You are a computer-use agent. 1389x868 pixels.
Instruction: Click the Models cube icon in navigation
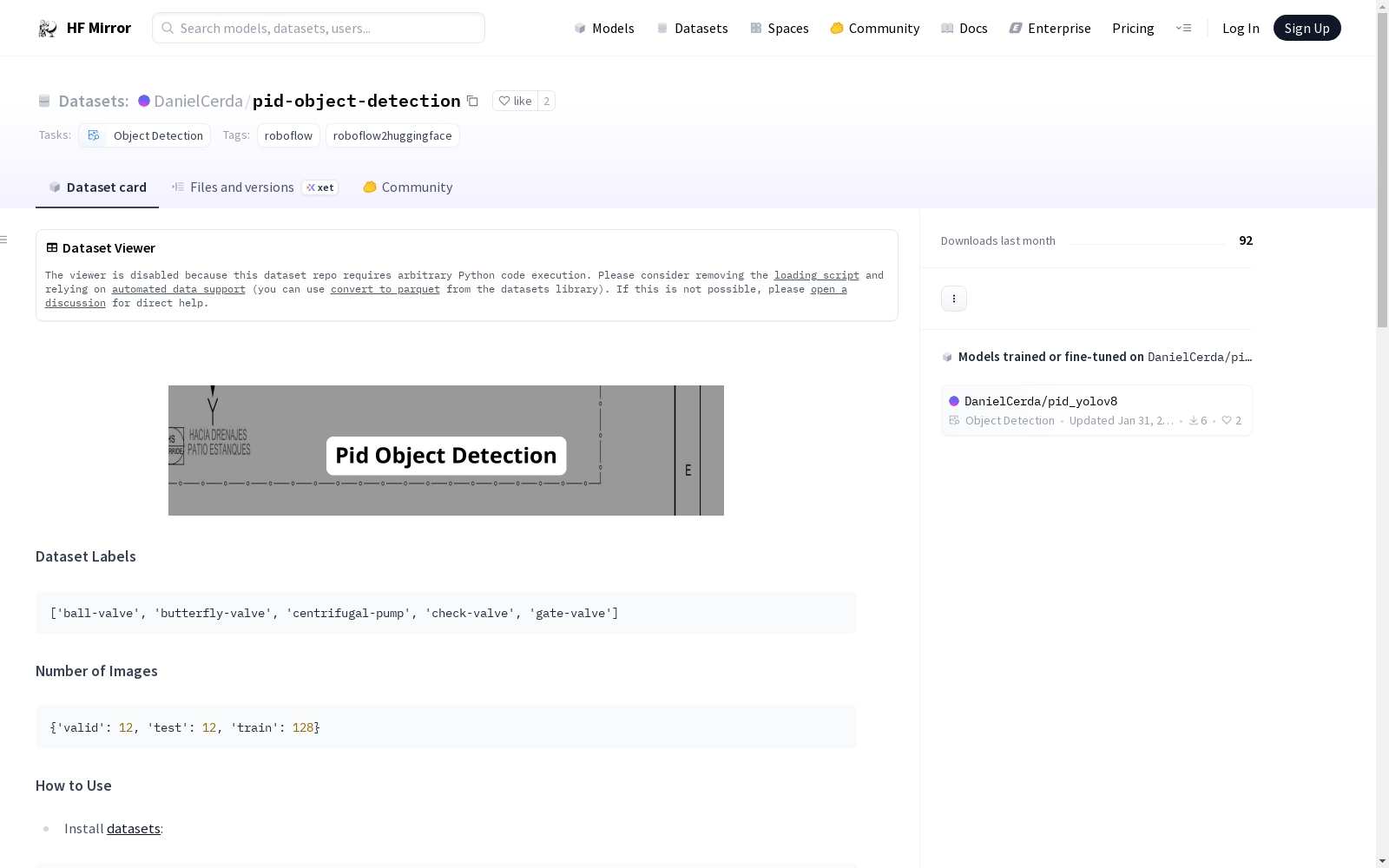coord(579,28)
